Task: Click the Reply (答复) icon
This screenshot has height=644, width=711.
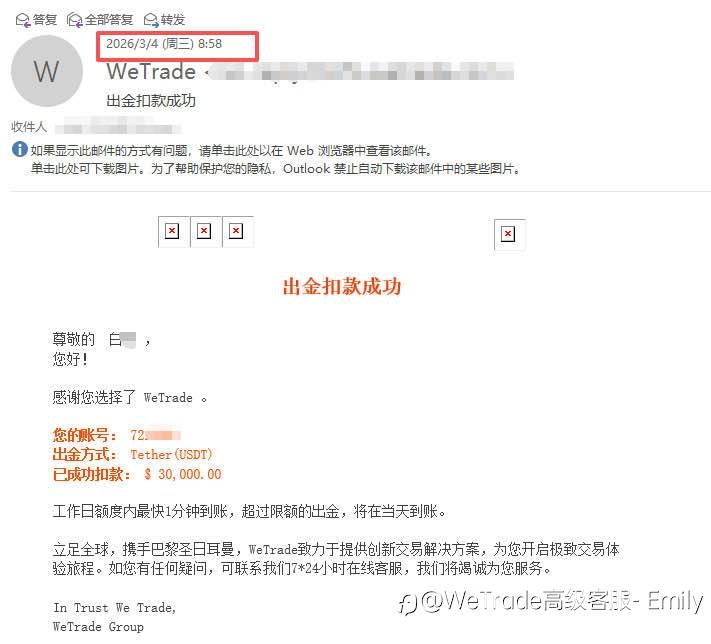Action: 23,20
